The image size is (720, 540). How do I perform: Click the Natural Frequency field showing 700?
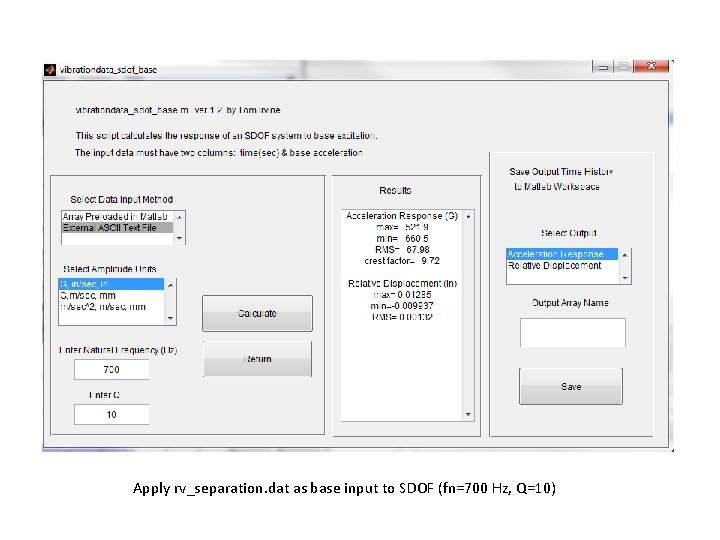(x=112, y=369)
